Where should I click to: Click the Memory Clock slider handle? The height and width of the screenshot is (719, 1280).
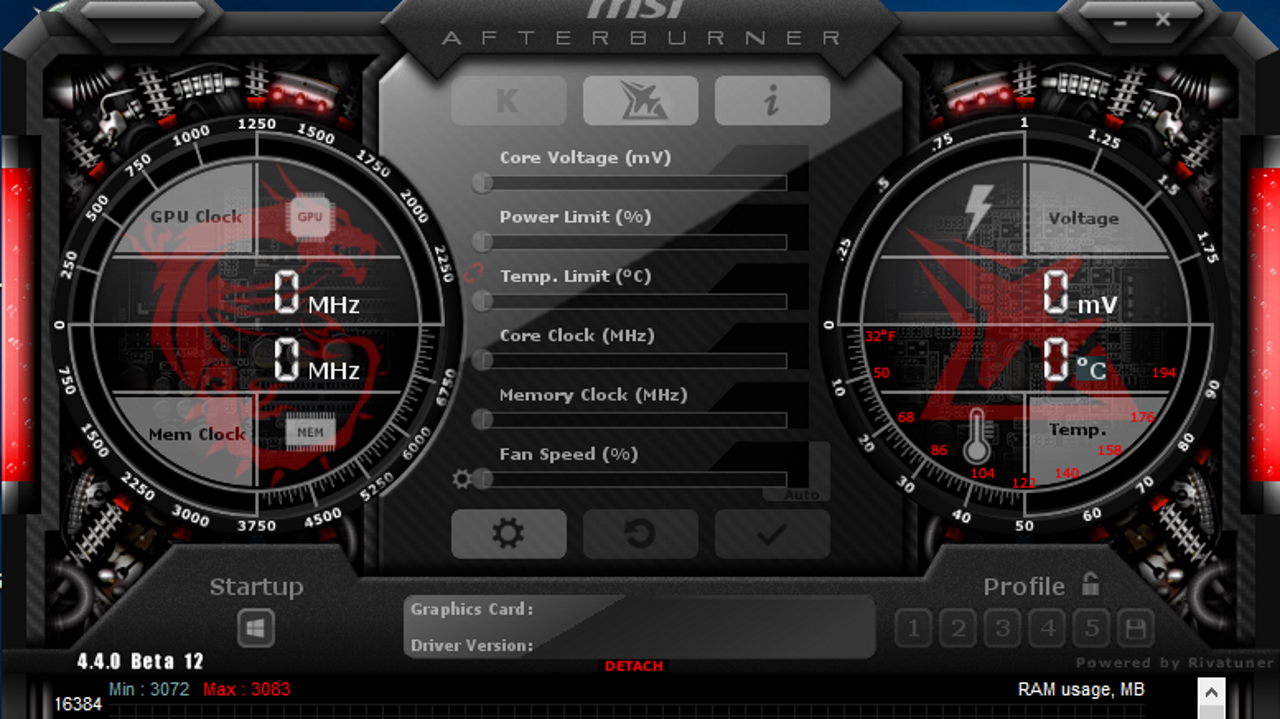(x=482, y=420)
